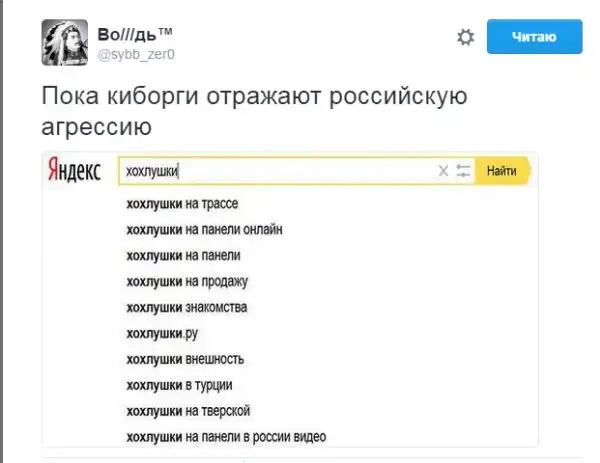Select the suggestion ending in "знакомства"

click(186, 306)
